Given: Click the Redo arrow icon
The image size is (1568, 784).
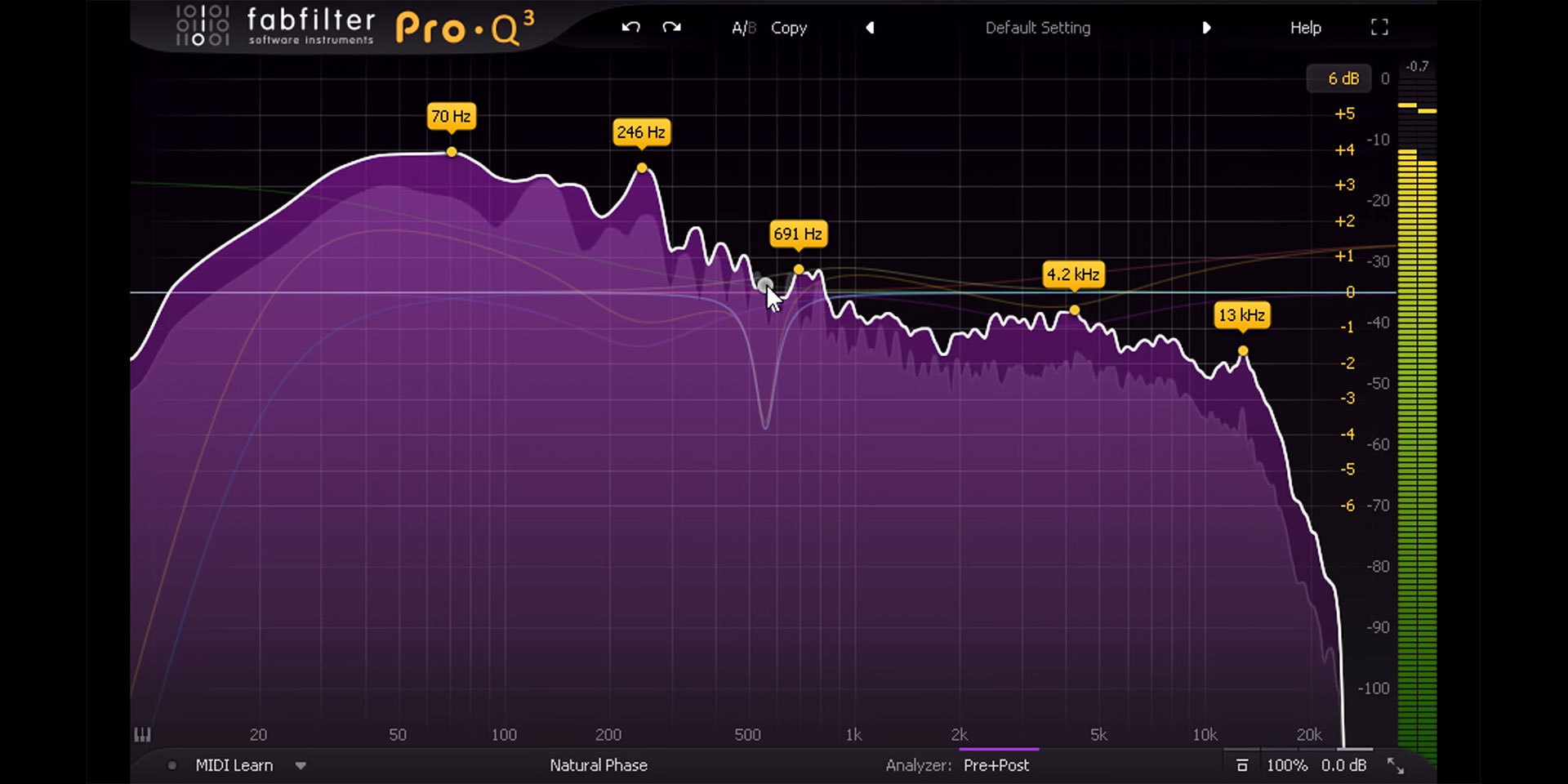Looking at the screenshot, I should 671,27.
